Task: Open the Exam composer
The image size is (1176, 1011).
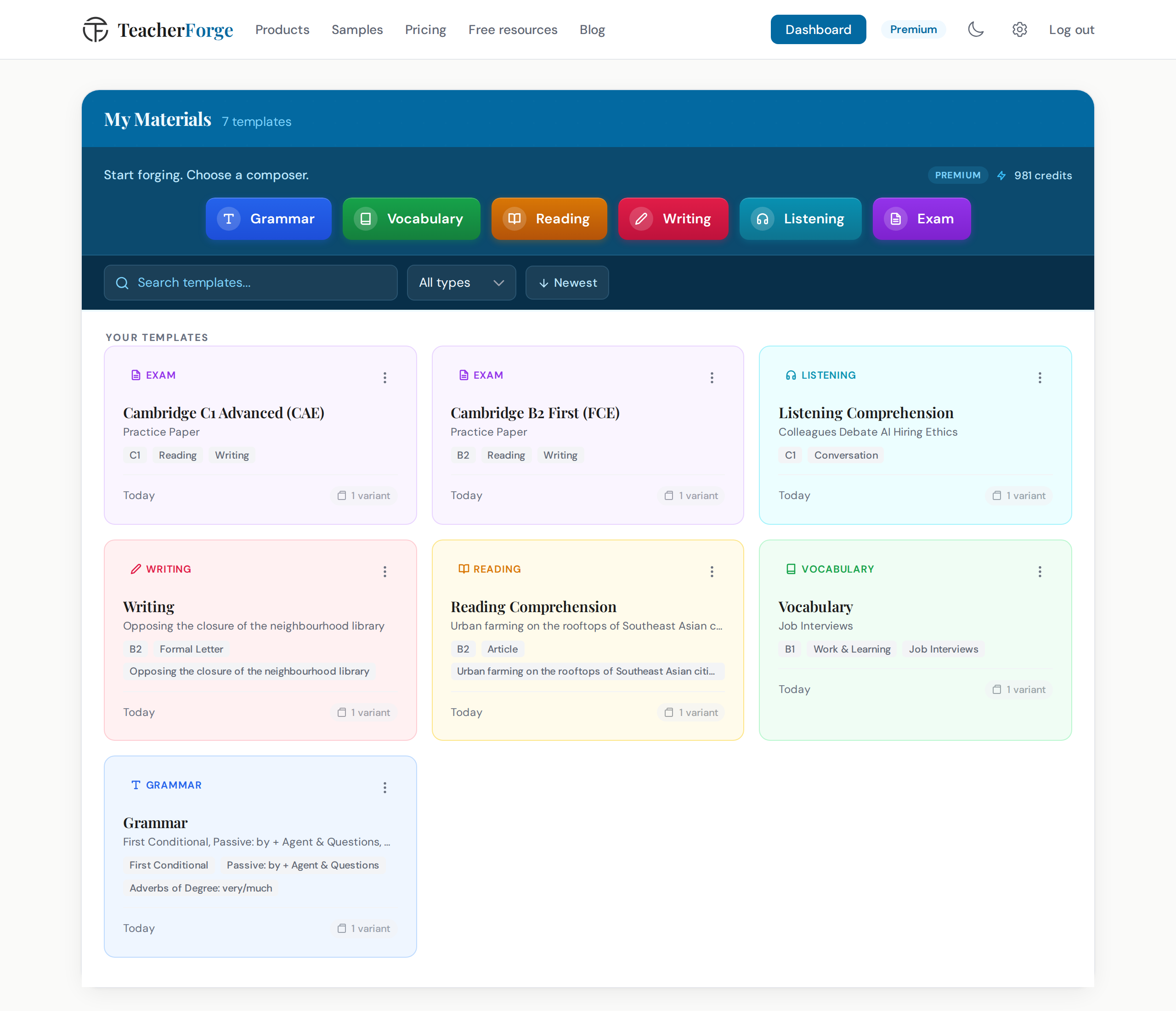Action: 922,219
